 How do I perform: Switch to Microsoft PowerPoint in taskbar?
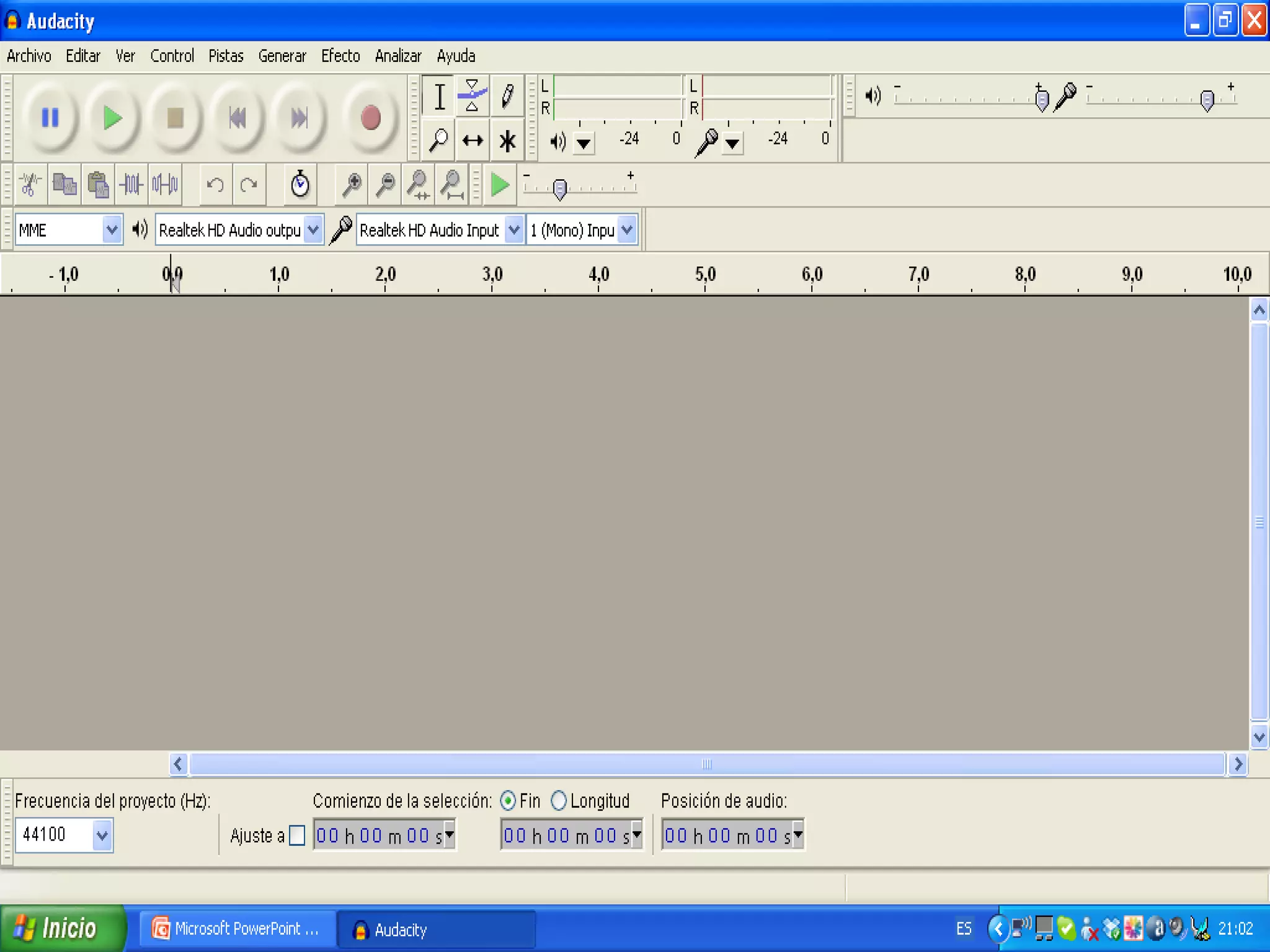[237, 928]
